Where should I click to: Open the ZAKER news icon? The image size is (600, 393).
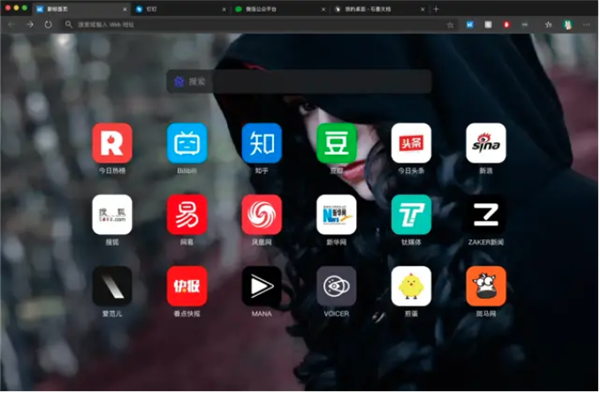tap(486, 215)
